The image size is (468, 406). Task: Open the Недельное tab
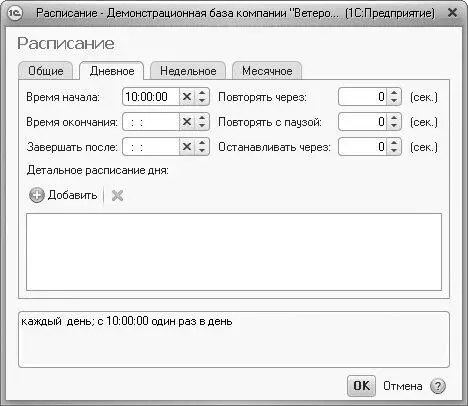[x=188, y=71]
